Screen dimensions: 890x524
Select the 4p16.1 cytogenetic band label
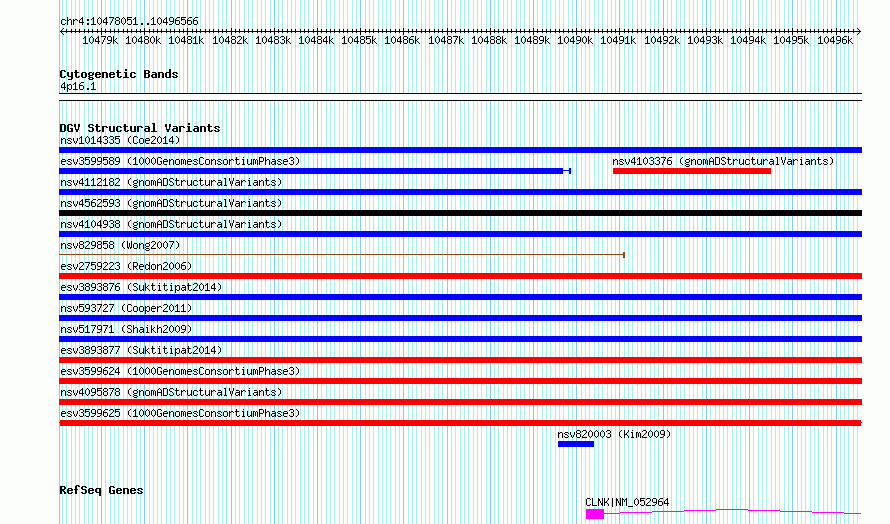tap(78, 87)
